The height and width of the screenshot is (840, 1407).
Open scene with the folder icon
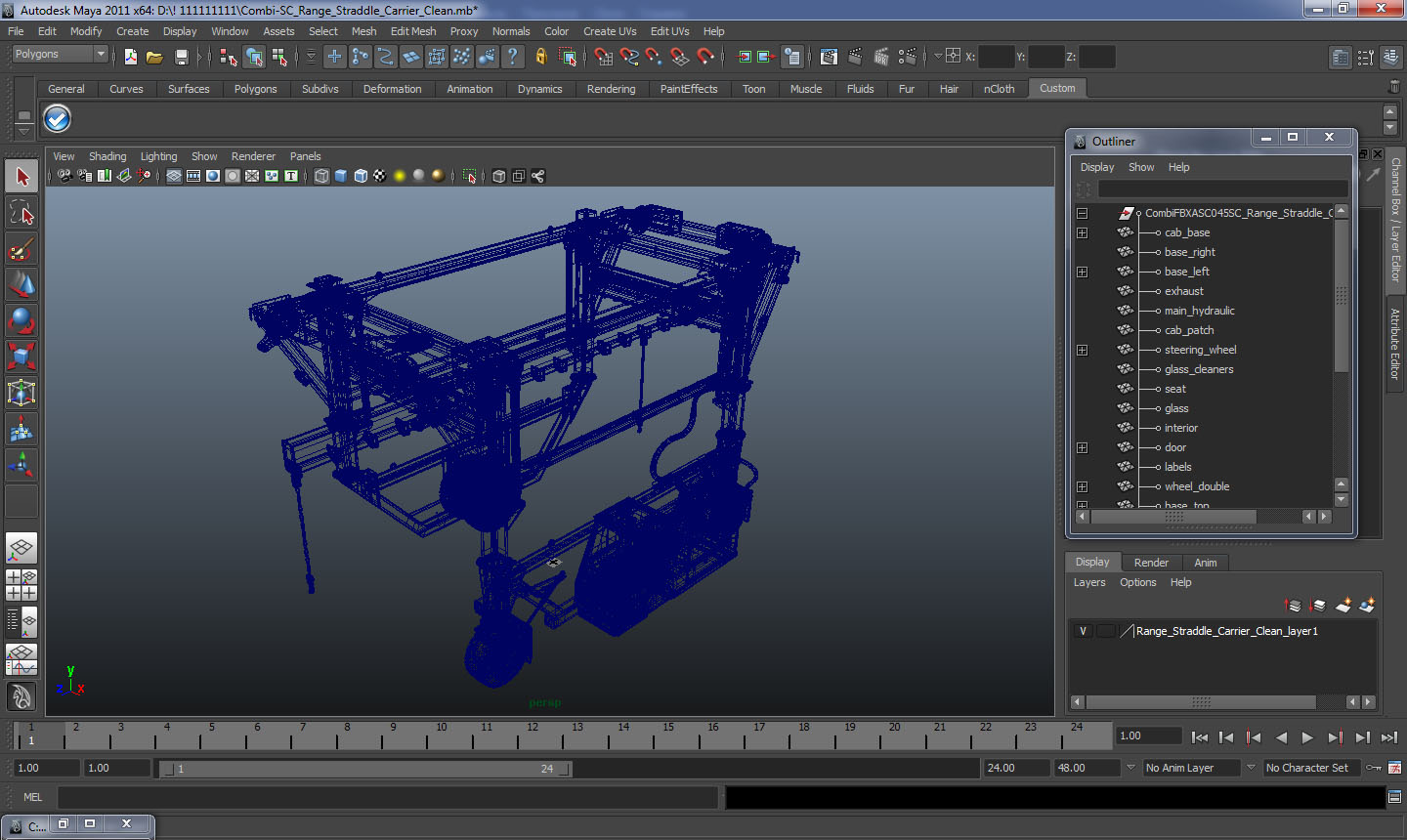point(154,57)
